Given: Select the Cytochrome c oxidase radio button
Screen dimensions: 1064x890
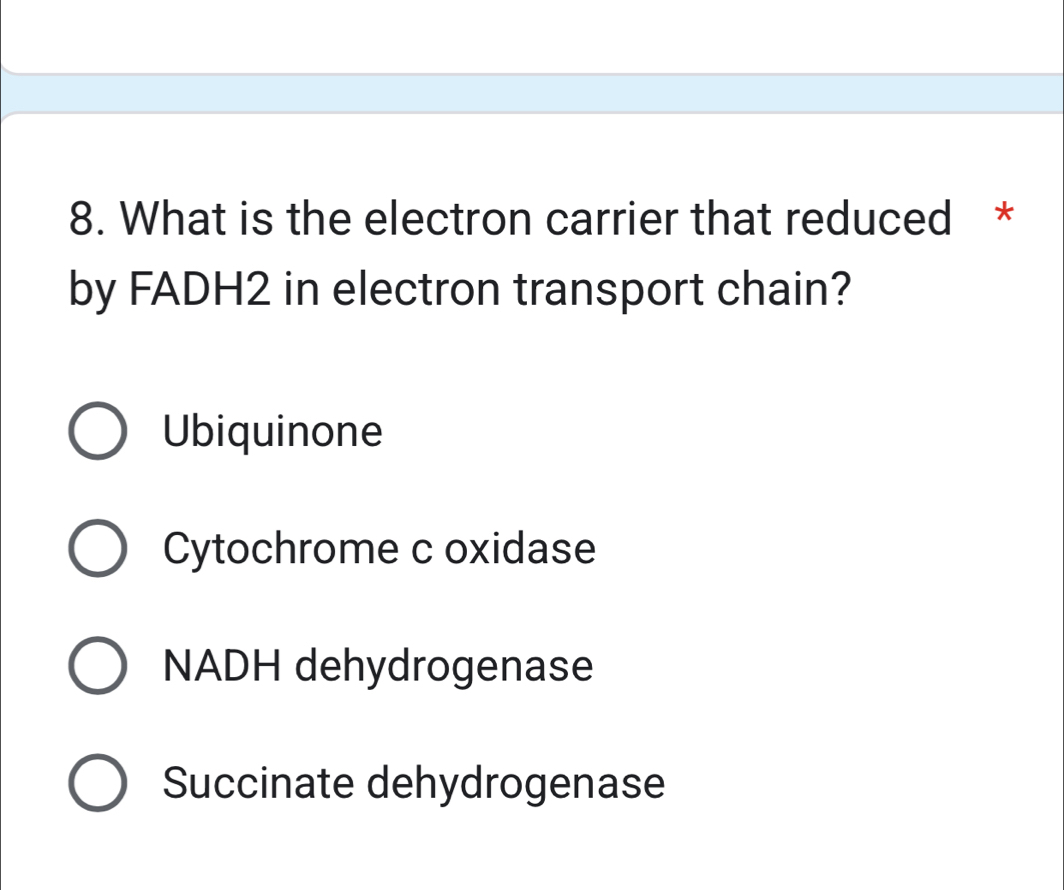Looking at the screenshot, I should pyautogui.click(x=97, y=548).
